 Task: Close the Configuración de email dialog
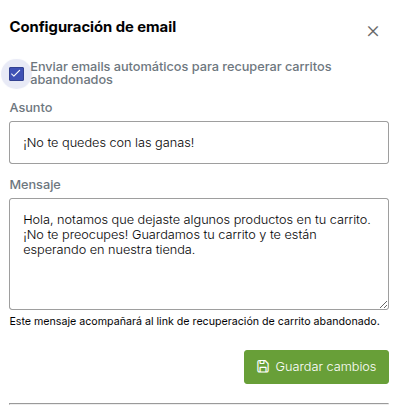coord(373,31)
